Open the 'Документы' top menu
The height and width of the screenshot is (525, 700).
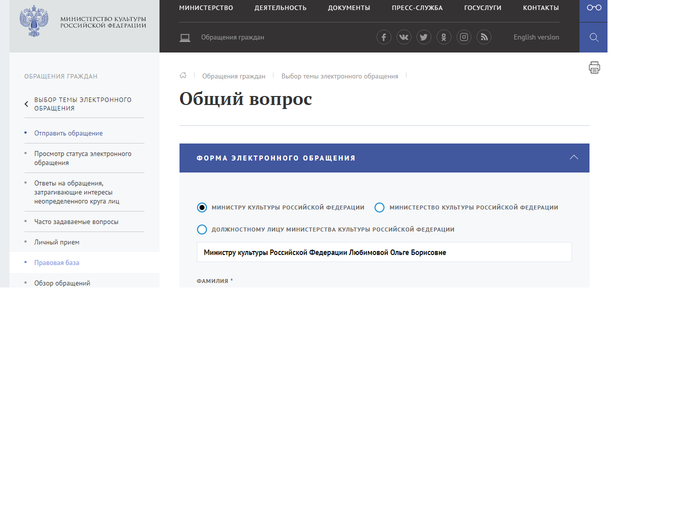click(x=348, y=8)
